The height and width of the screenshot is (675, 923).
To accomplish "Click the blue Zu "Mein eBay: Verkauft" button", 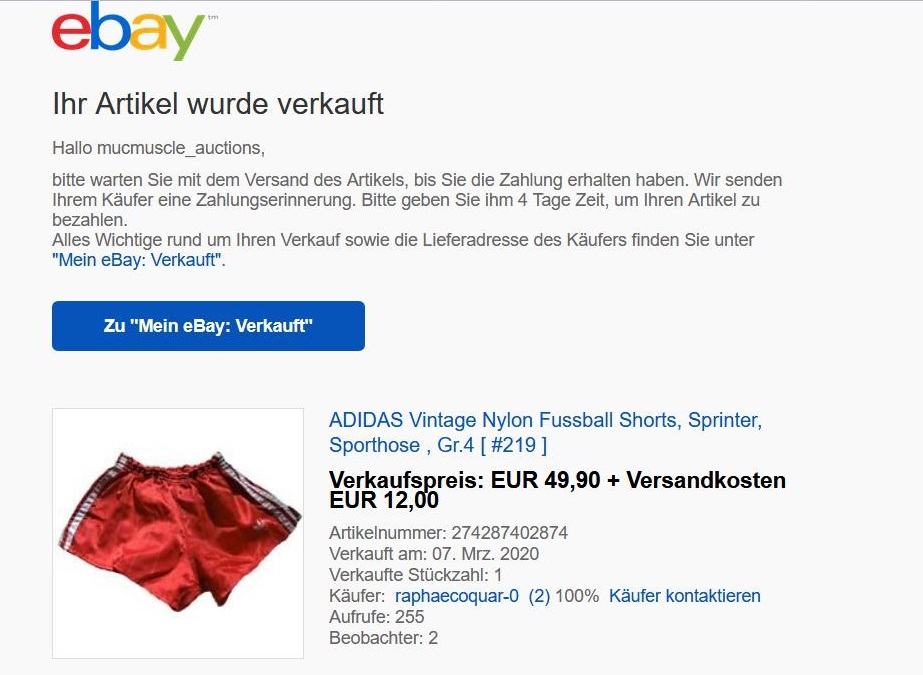I will pos(208,326).
